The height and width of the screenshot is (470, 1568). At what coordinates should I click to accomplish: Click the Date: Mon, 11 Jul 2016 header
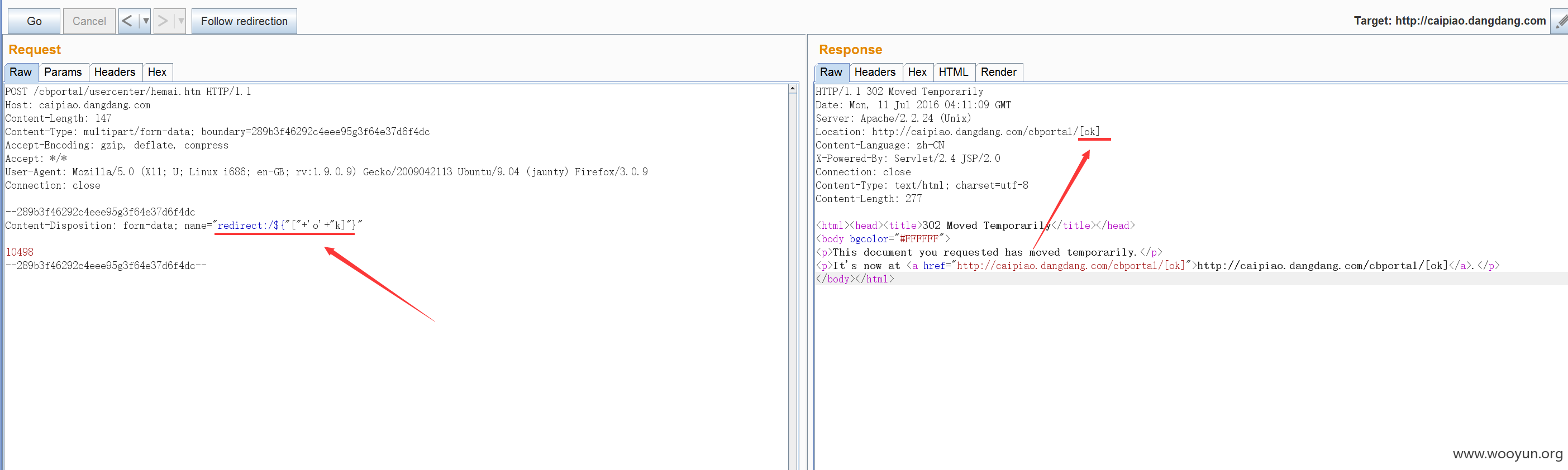point(913,104)
